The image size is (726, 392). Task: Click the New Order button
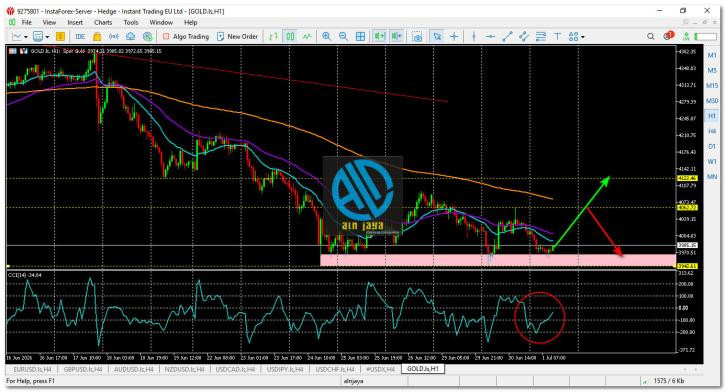coord(237,36)
